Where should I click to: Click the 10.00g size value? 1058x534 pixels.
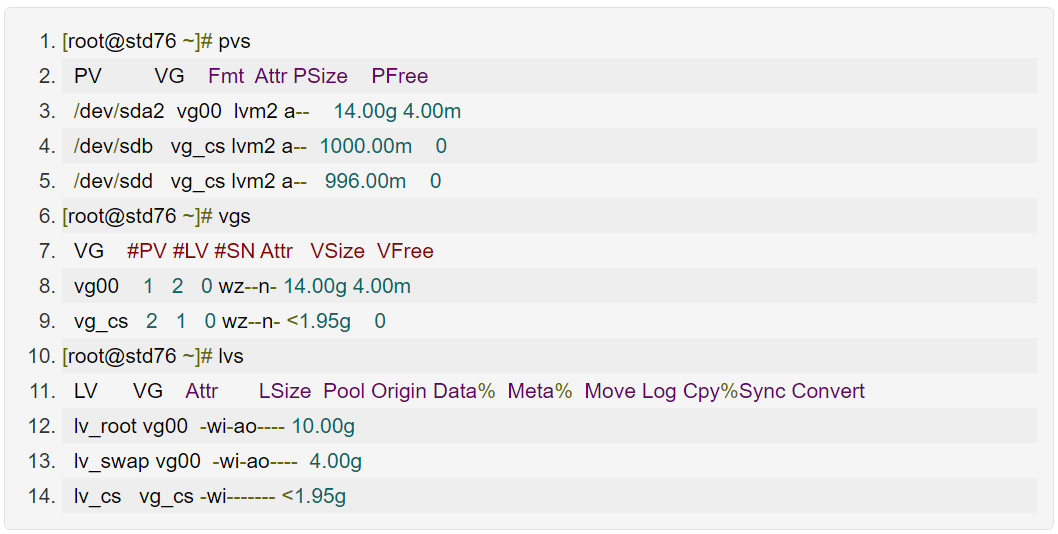click(323, 426)
